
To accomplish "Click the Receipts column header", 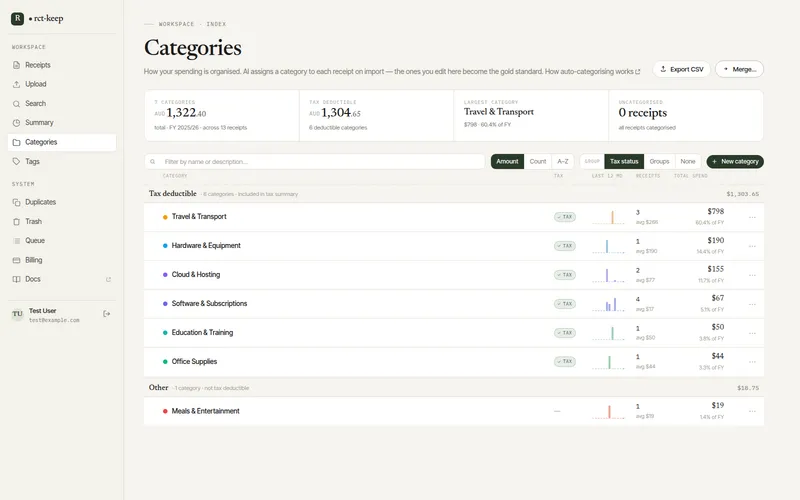I will (x=647, y=176).
